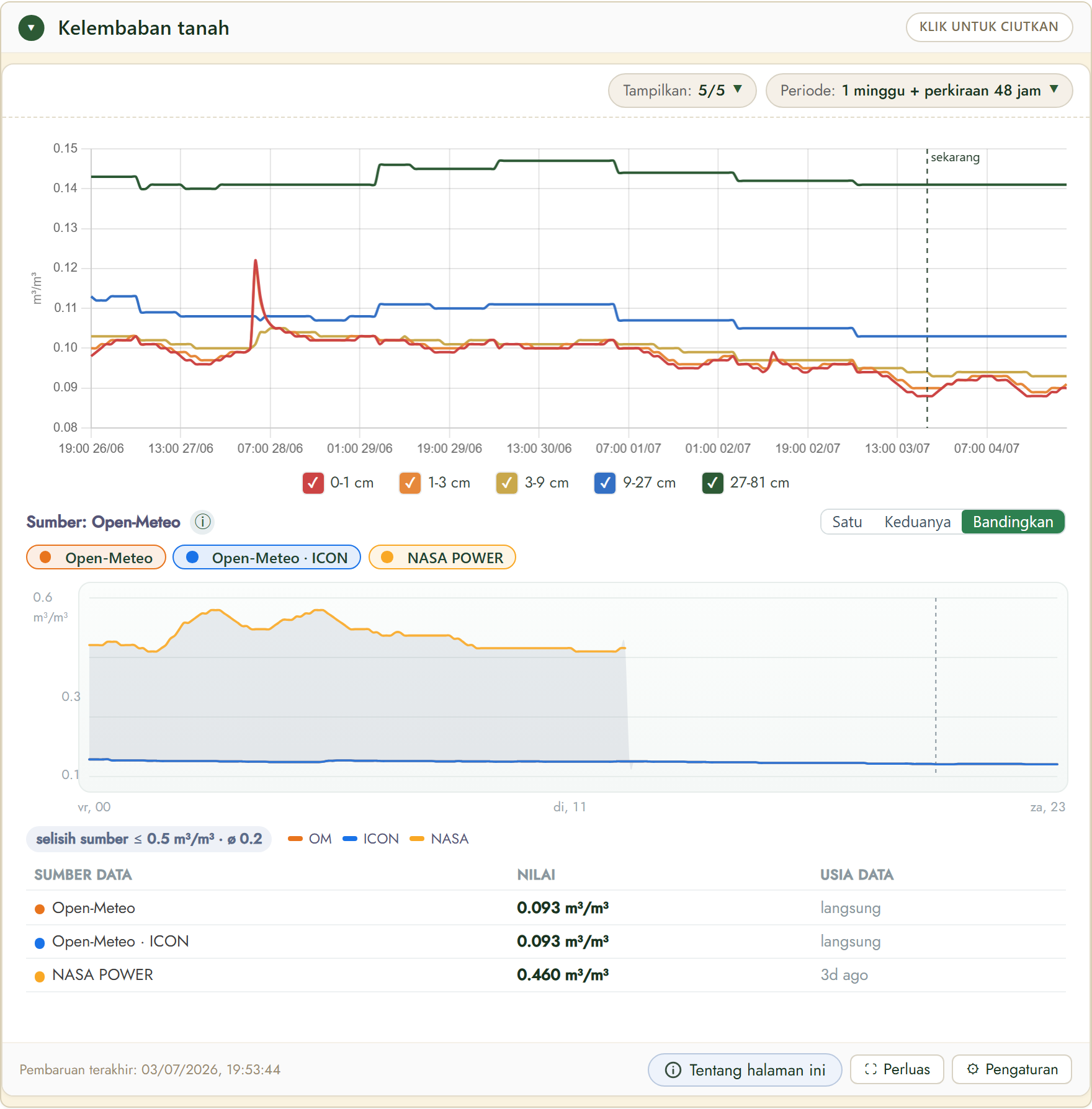Screen dimensions: 1092x1109
Task: Click the 'sekarang' marker on the chart
Action: click(x=955, y=158)
